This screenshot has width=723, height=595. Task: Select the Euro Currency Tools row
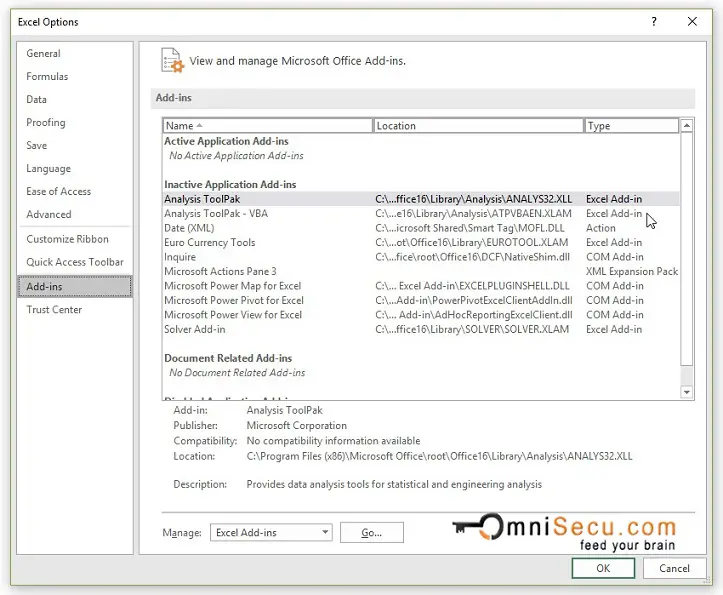pyautogui.click(x=421, y=243)
